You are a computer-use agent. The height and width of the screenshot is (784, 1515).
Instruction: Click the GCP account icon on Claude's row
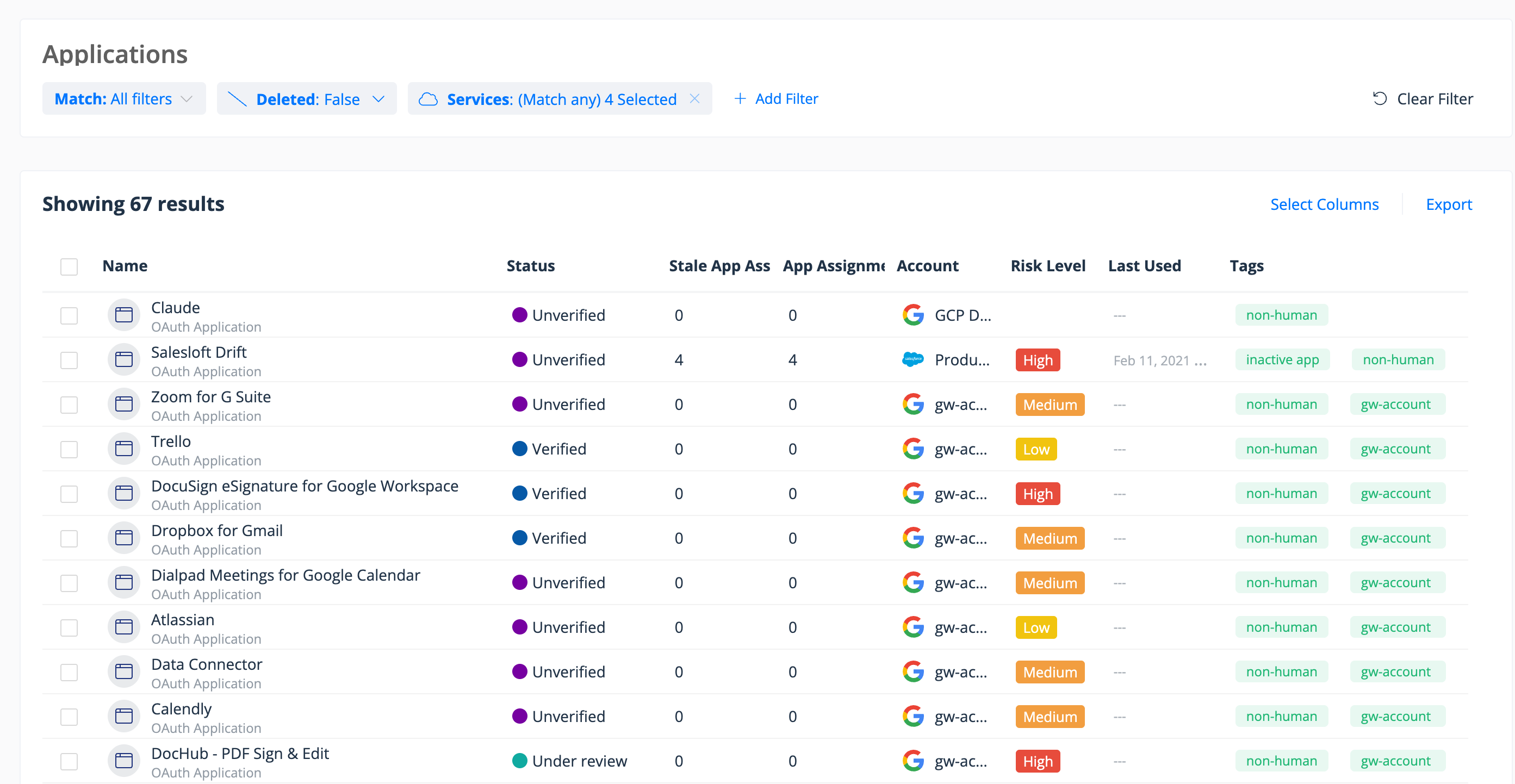(913, 315)
